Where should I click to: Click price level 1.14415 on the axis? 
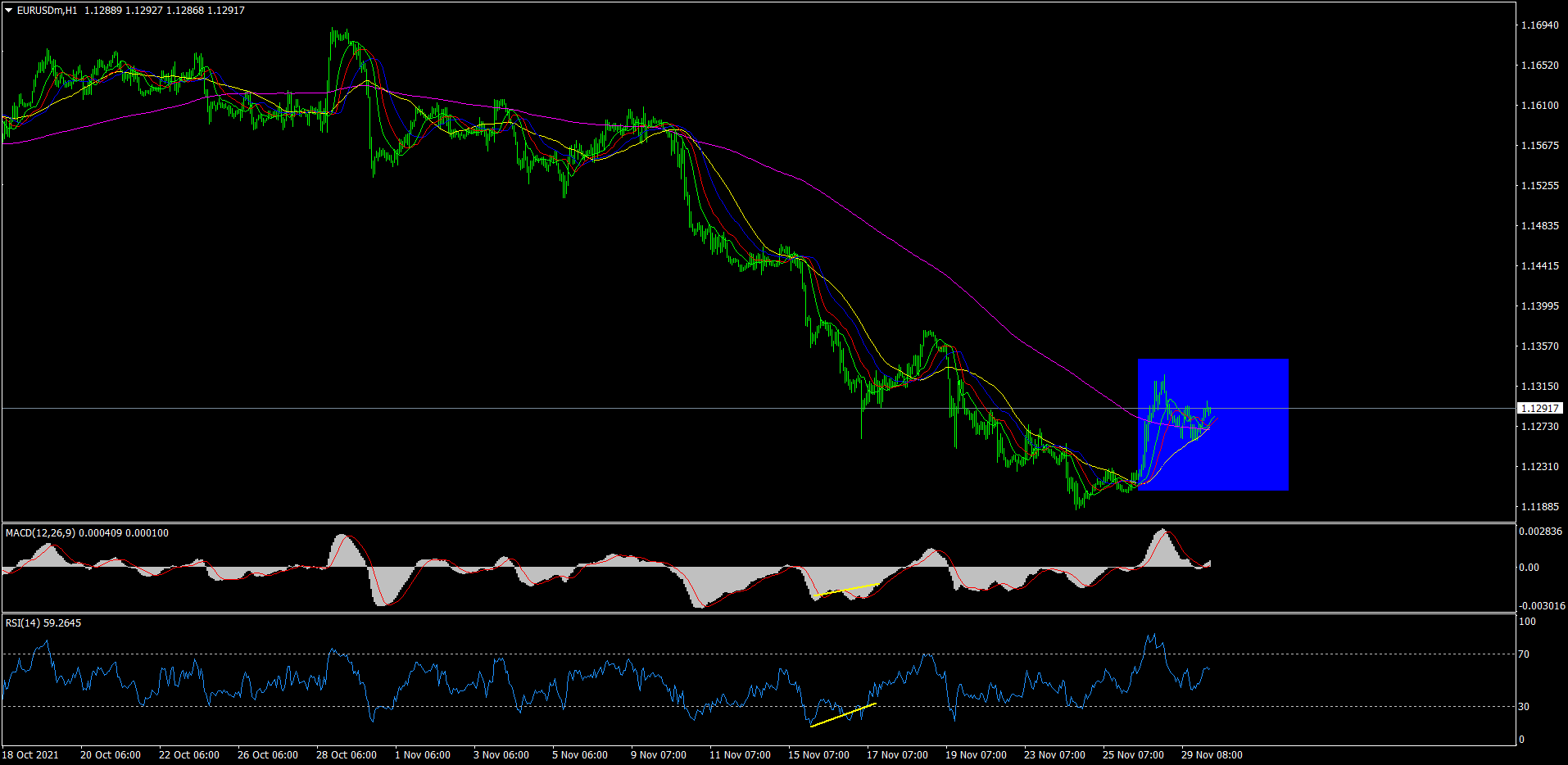(1539, 266)
